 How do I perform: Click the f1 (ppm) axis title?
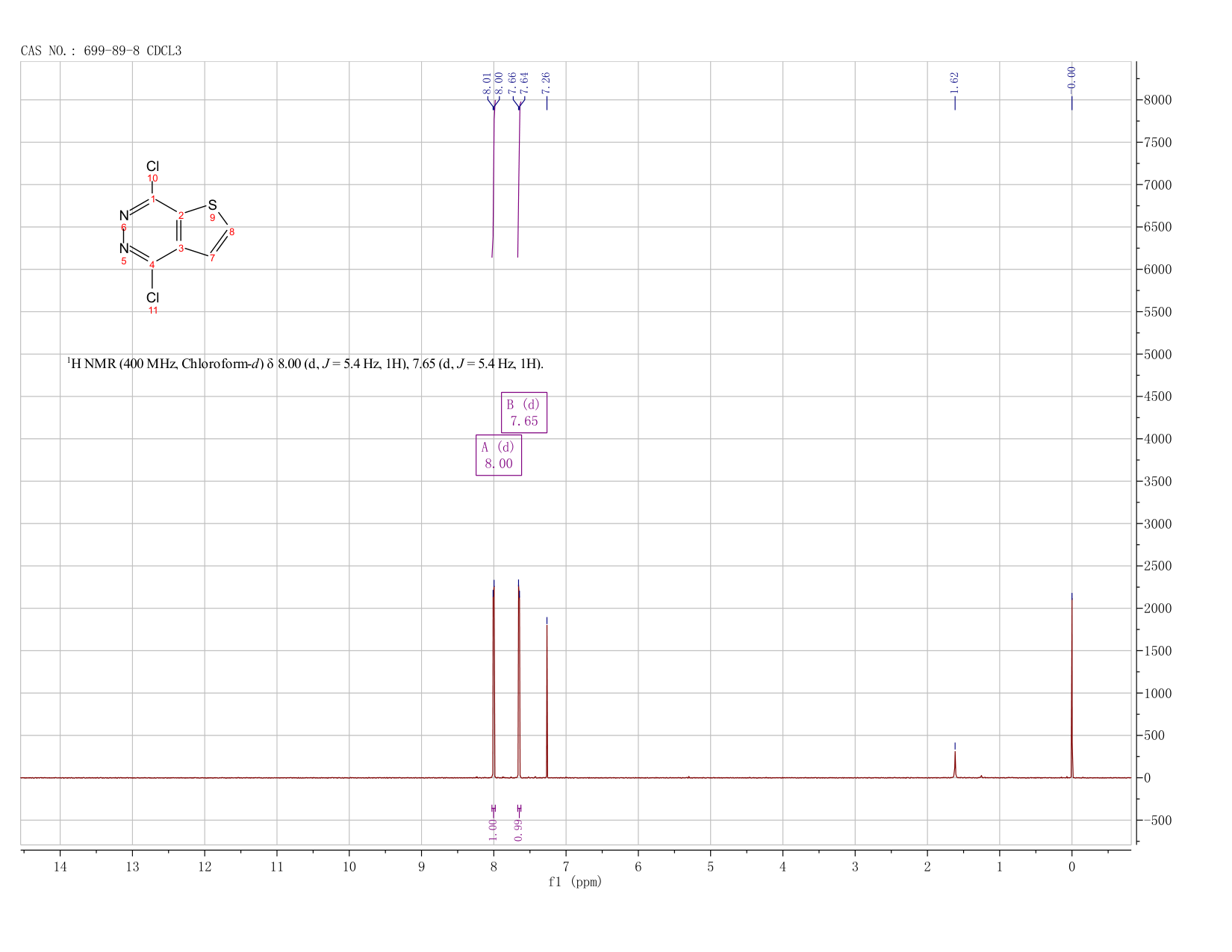(575, 882)
